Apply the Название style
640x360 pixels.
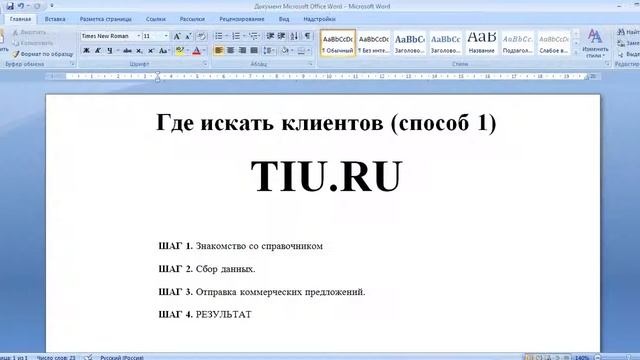tap(482, 43)
